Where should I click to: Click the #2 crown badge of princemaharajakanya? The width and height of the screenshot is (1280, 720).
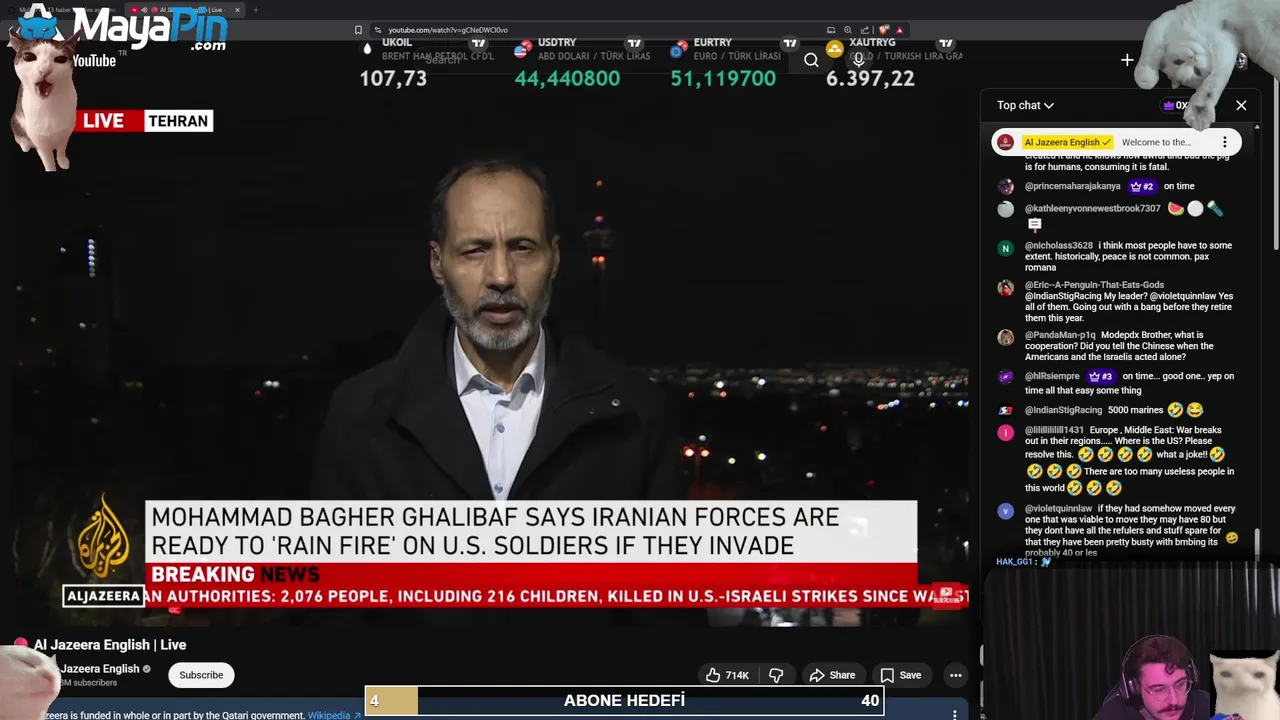click(x=1142, y=186)
